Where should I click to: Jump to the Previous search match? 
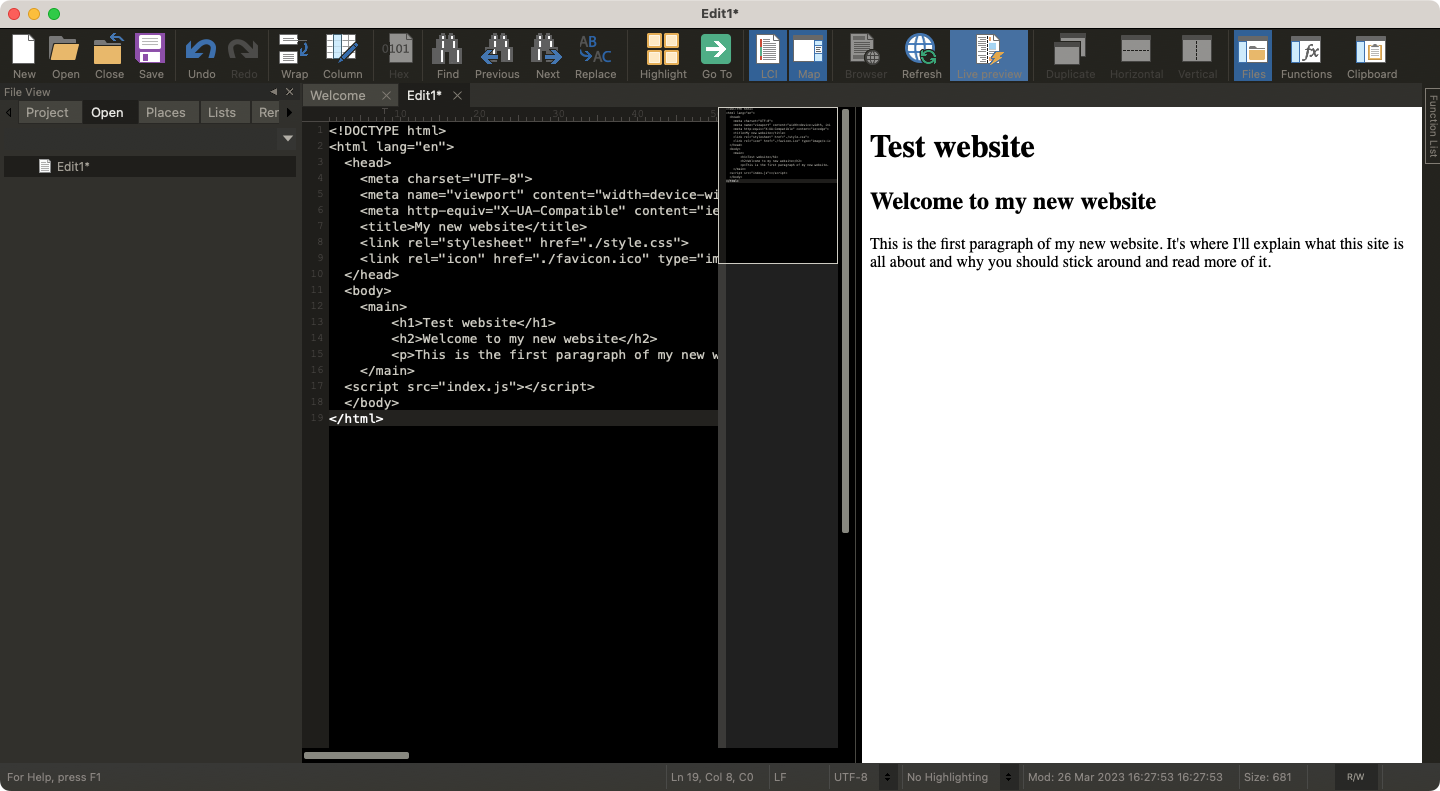click(x=497, y=56)
